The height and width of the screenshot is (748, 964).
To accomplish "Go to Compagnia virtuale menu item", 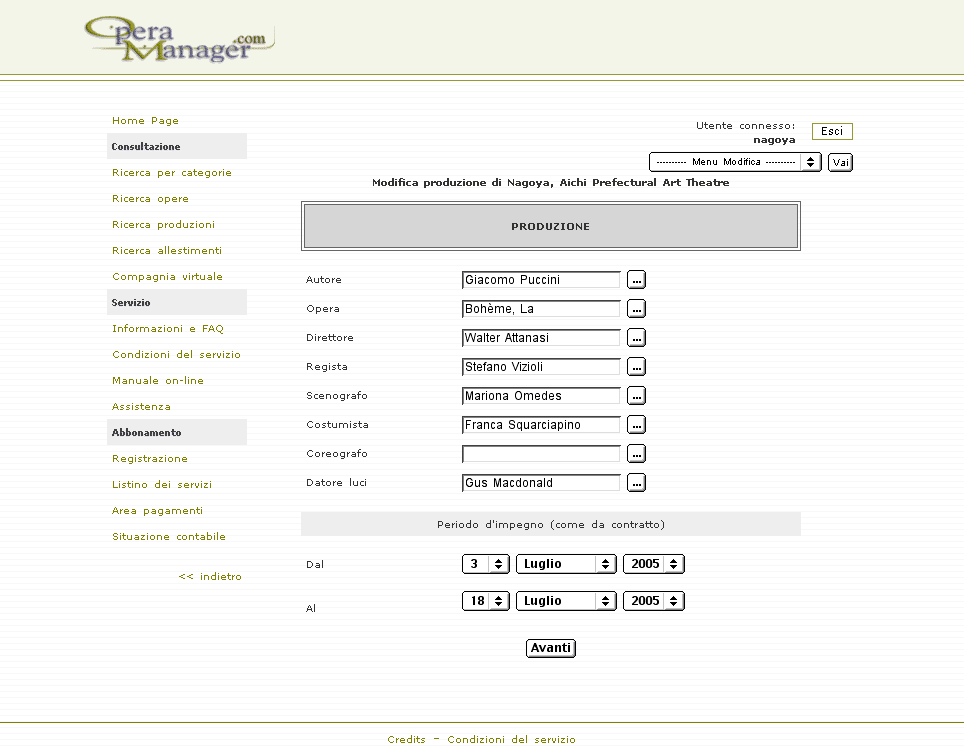I will click(167, 277).
